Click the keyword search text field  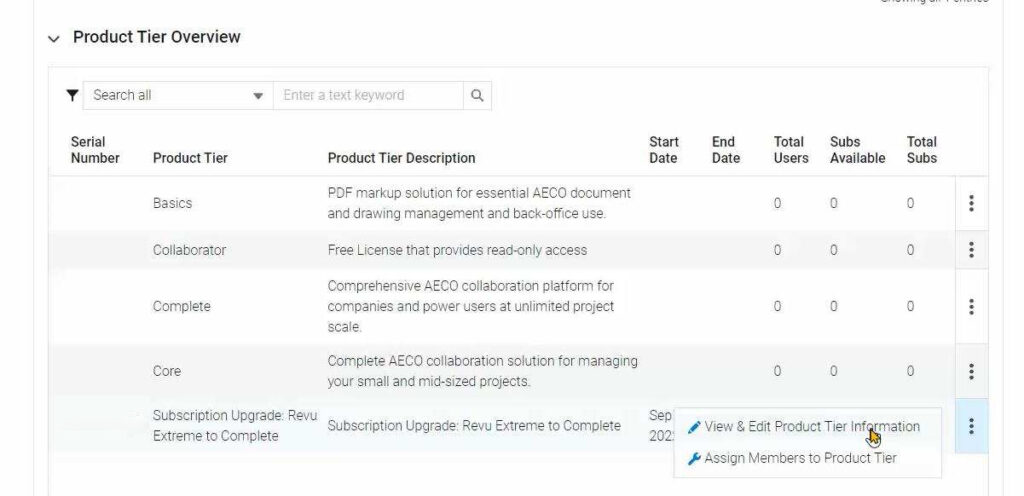point(367,95)
